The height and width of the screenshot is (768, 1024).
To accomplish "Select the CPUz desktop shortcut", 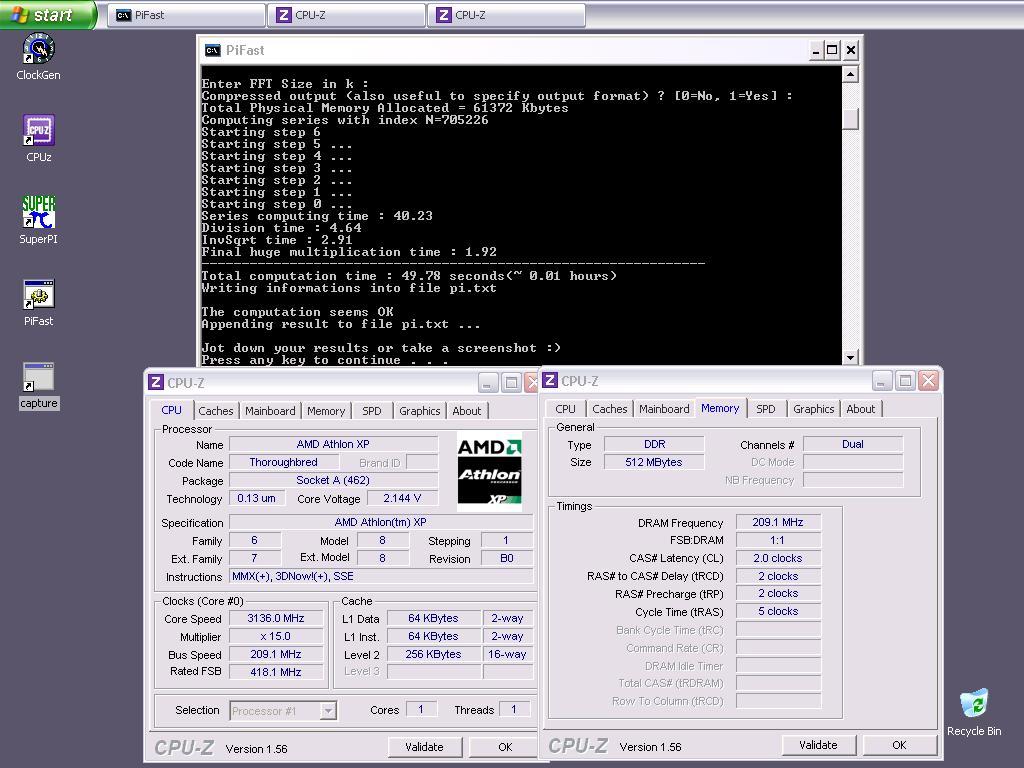I will tap(39, 138).
